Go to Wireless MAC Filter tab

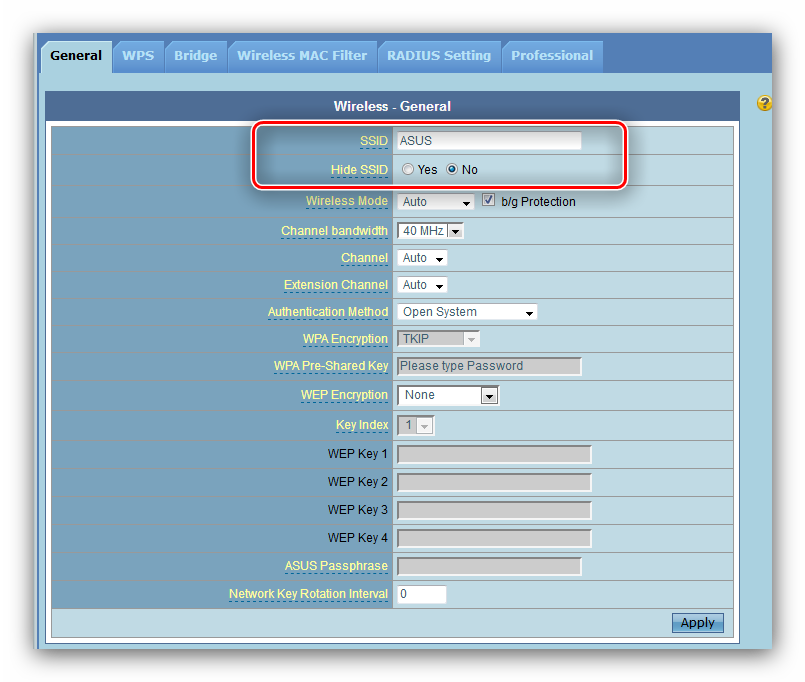302,56
